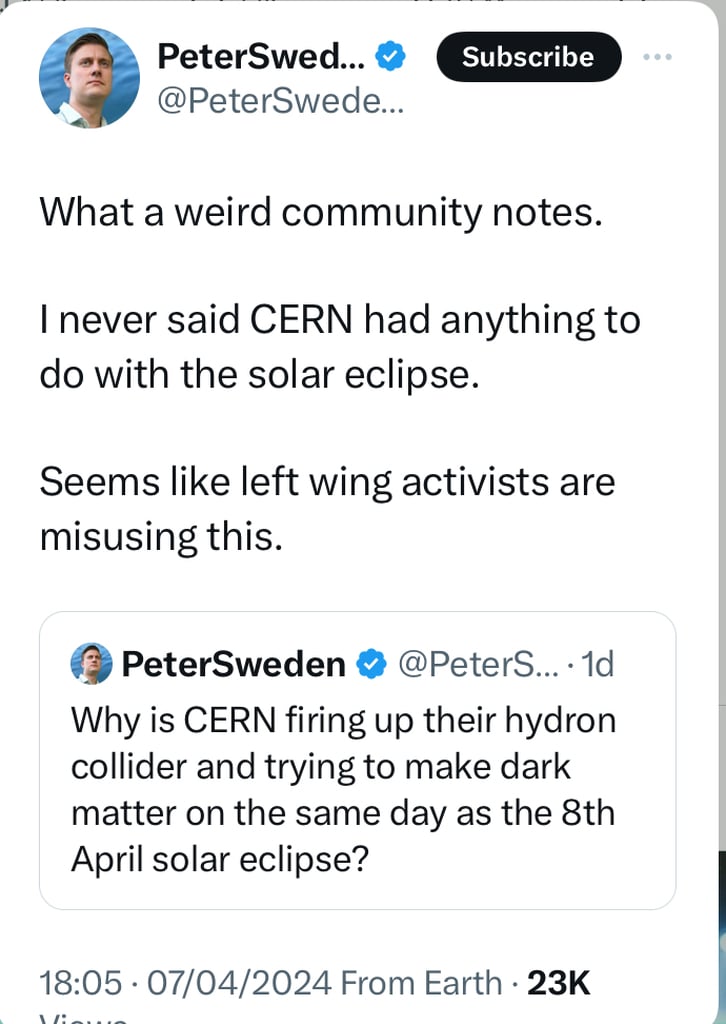Screen dimensions: 726x1024
Task: Click the line 'What a weird community notes.'
Action: coord(321,213)
